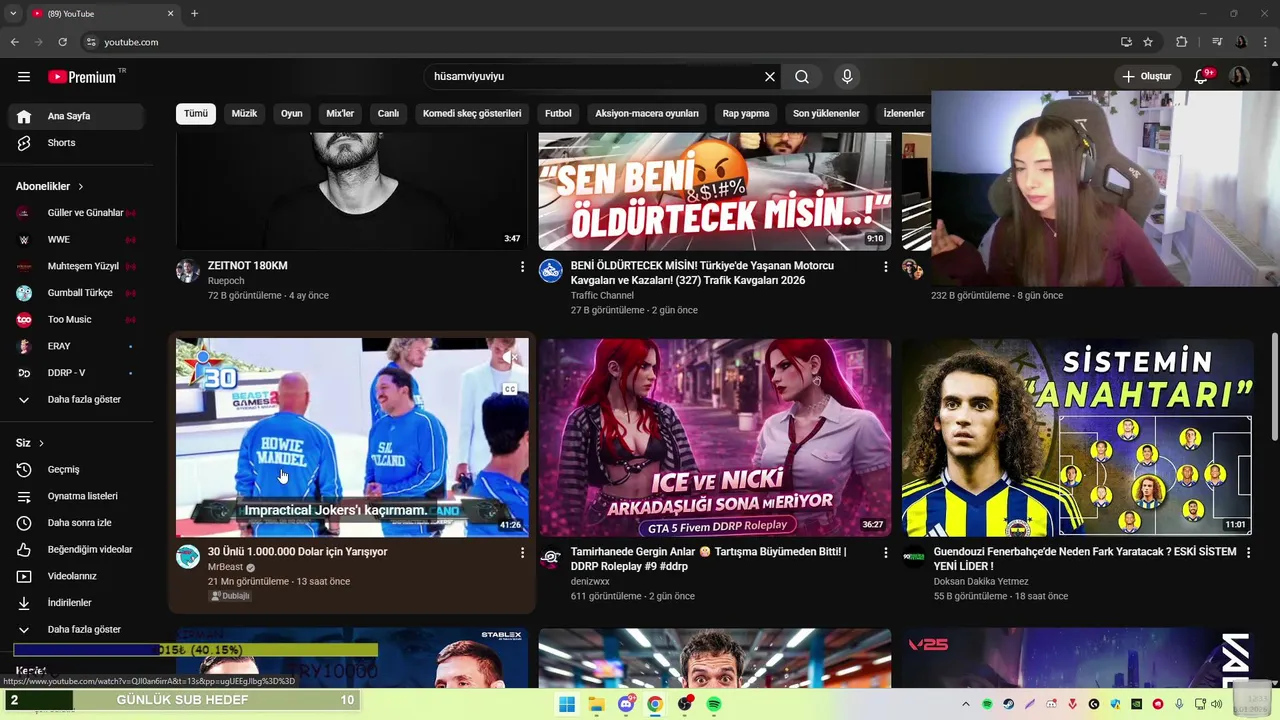1280x720 pixels.
Task: Open the account avatar menu
Action: tap(1239, 77)
